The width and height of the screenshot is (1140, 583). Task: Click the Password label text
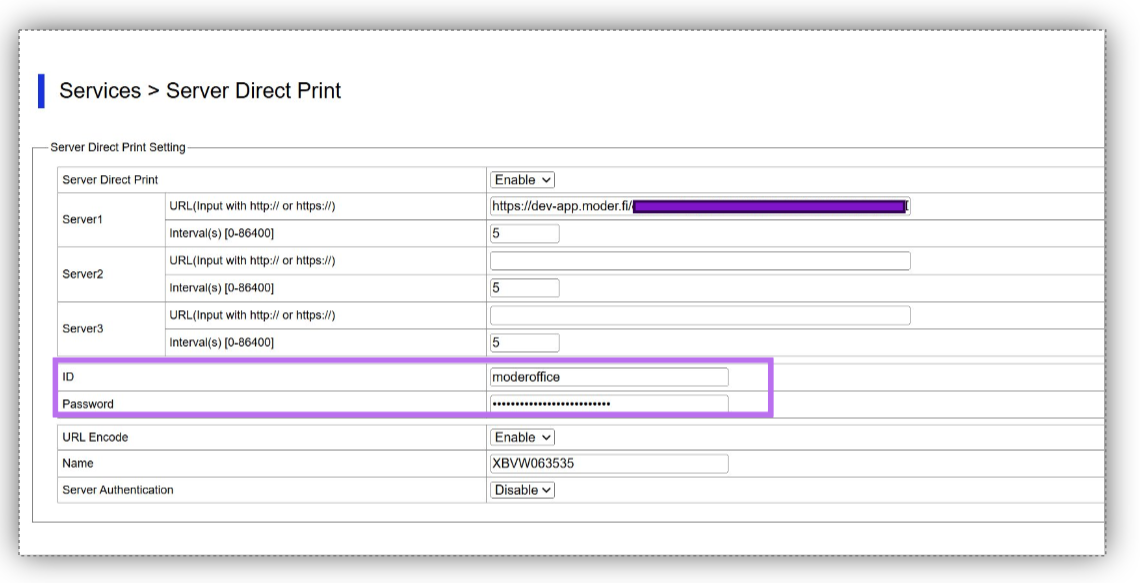tap(88, 404)
